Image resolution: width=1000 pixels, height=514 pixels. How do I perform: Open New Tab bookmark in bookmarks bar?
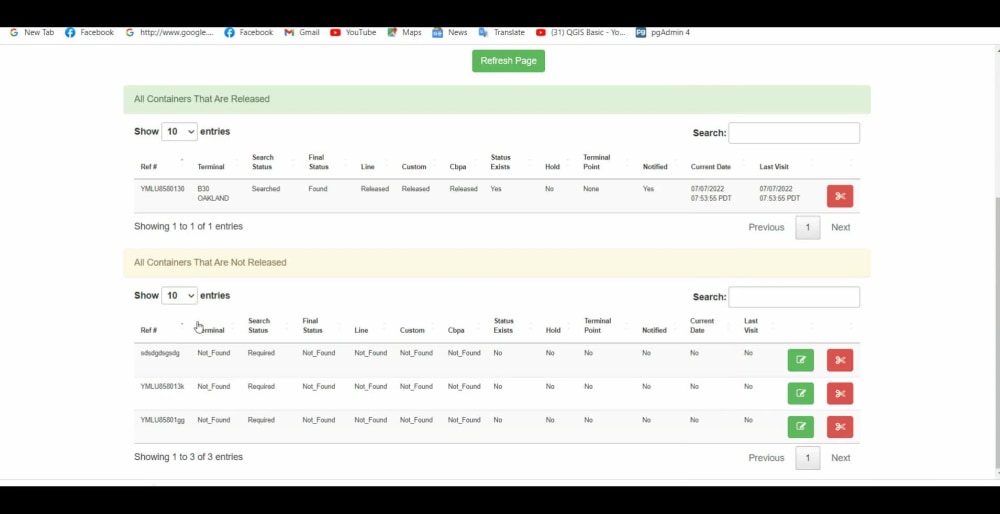32,33
